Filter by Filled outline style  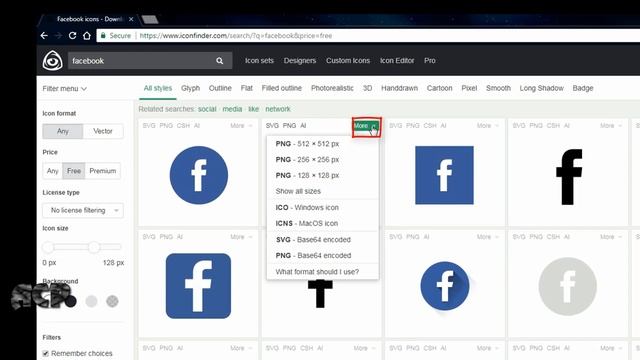click(x=282, y=88)
